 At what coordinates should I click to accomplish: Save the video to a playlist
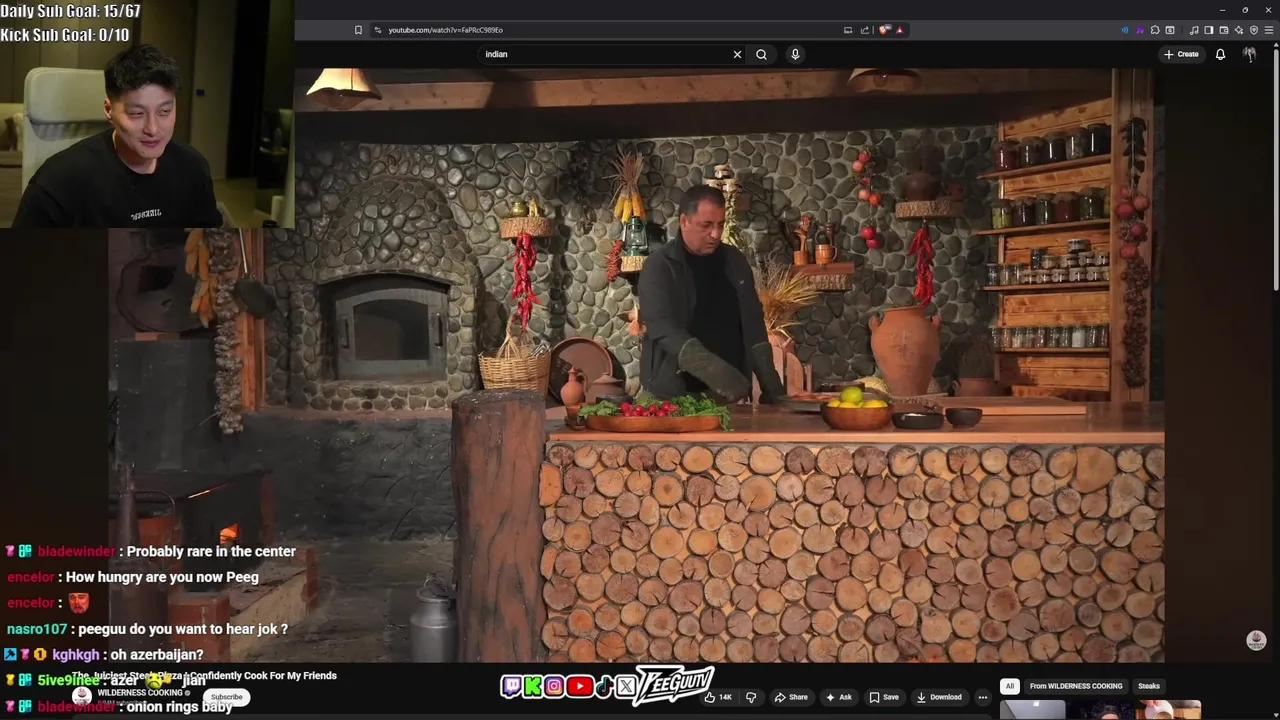[x=883, y=697]
